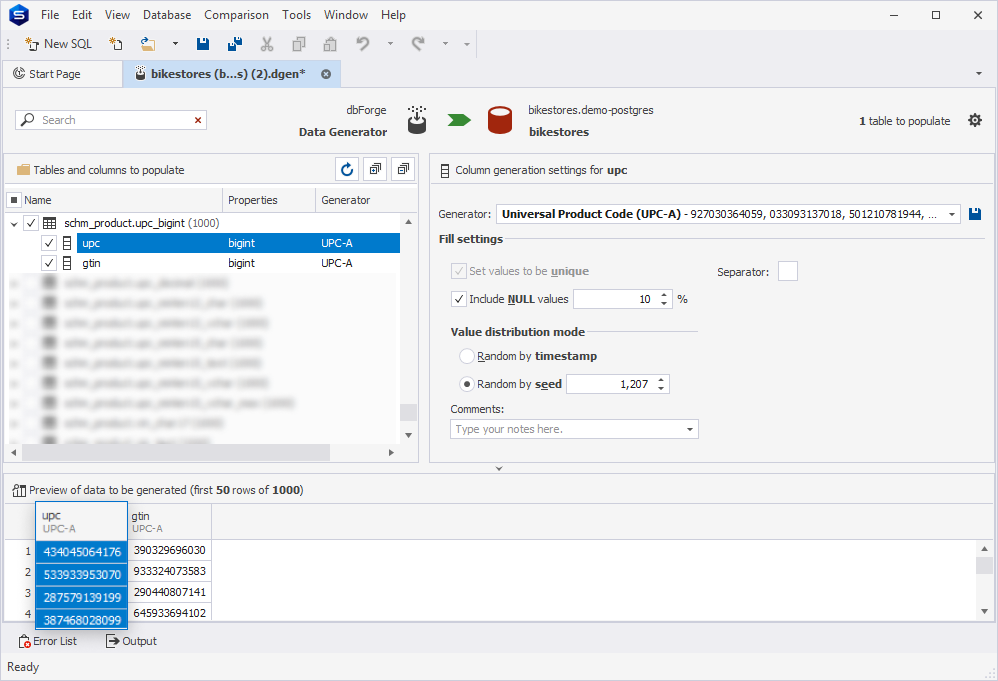Uncheck the gtin column checkbox
Screen dimensions: 998x681
[x=49, y=263]
